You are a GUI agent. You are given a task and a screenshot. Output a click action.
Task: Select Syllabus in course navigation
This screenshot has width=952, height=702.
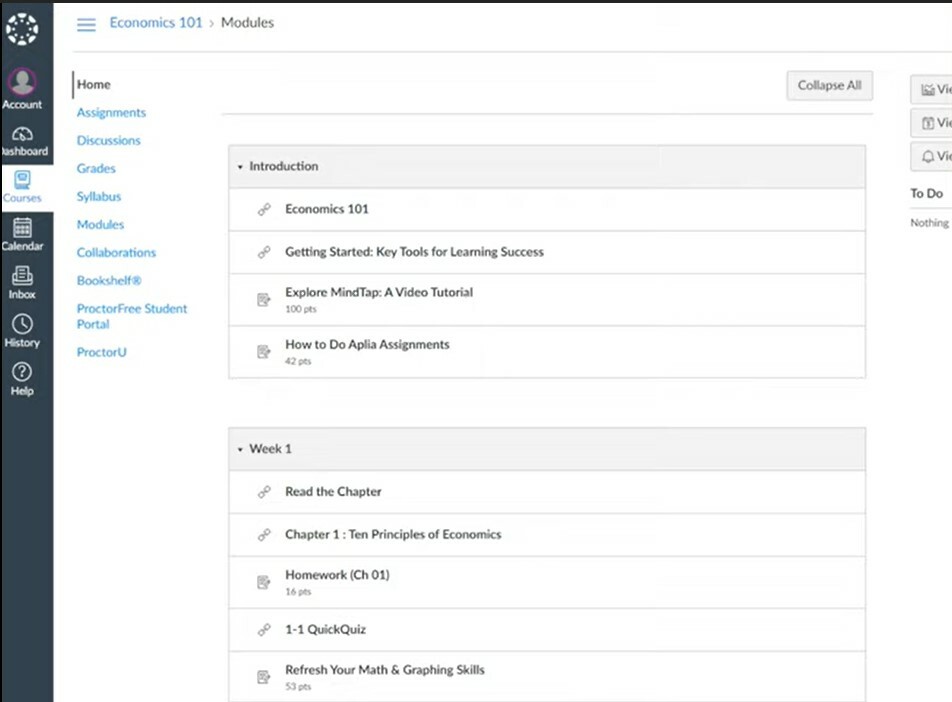tap(98, 196)
